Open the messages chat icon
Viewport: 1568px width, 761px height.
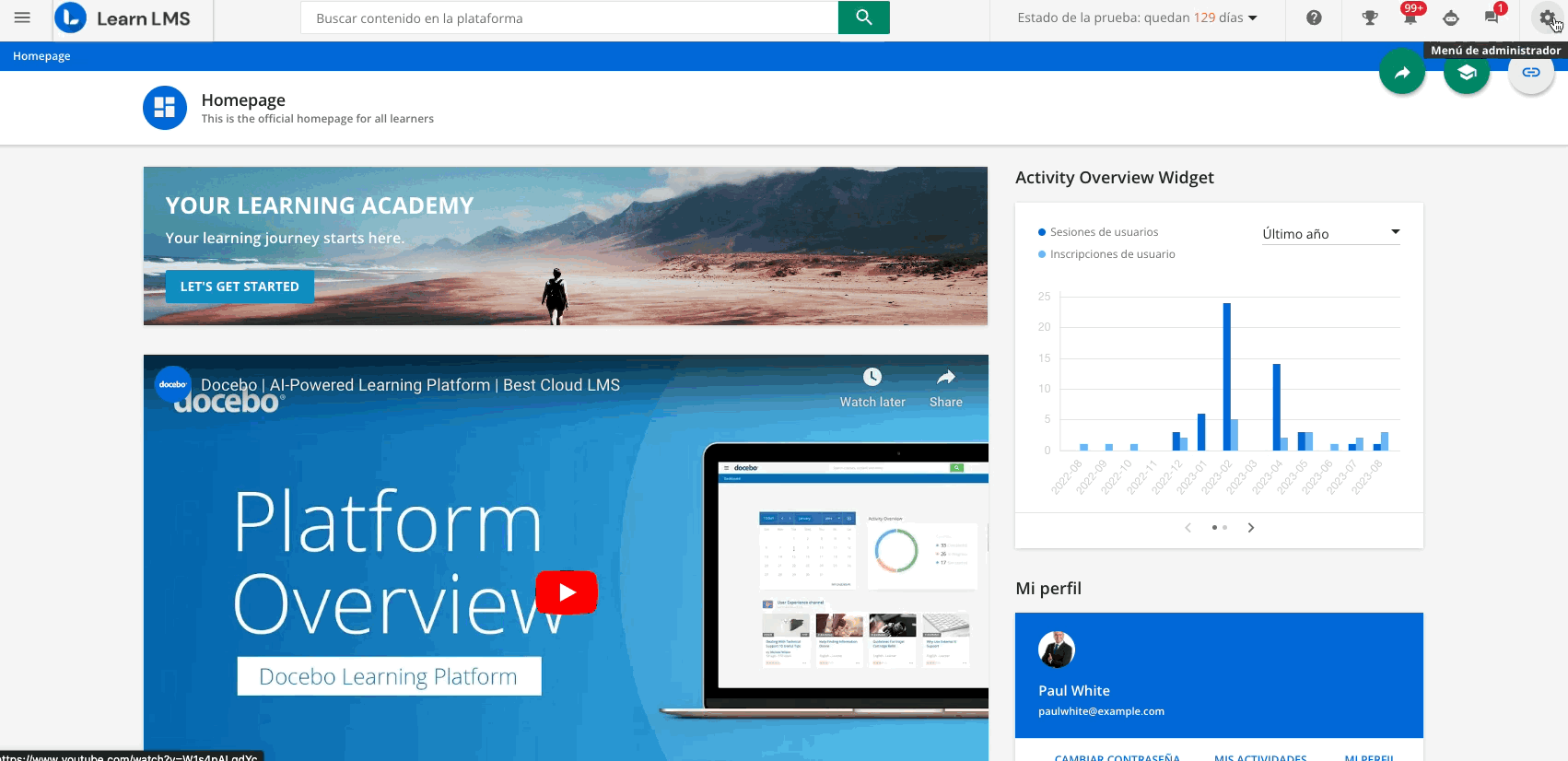[x=1492, y=17]
